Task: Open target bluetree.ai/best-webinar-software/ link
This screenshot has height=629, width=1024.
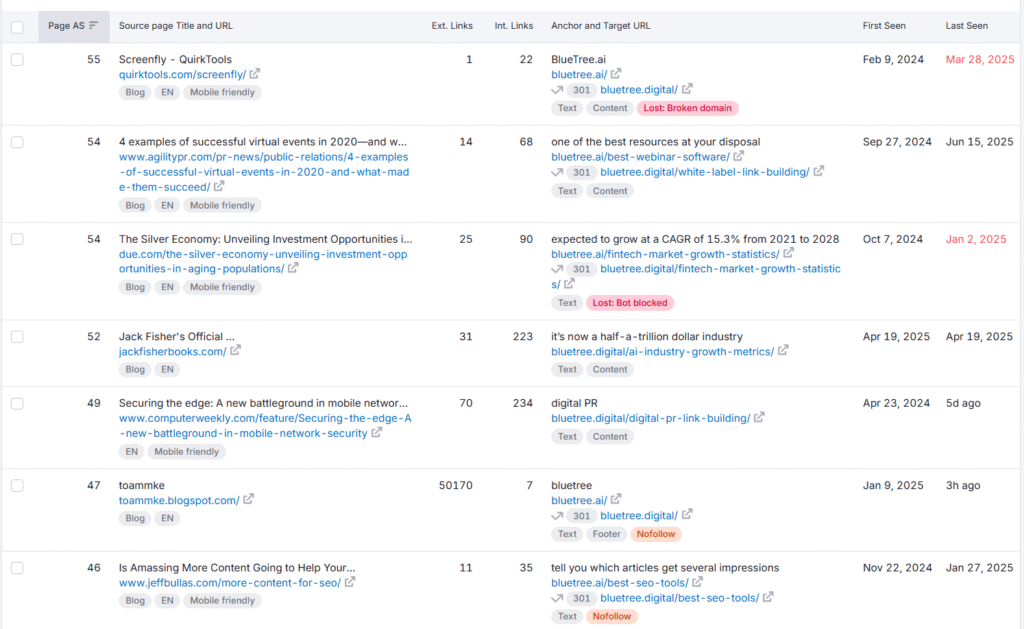Action: coord(640,157)
